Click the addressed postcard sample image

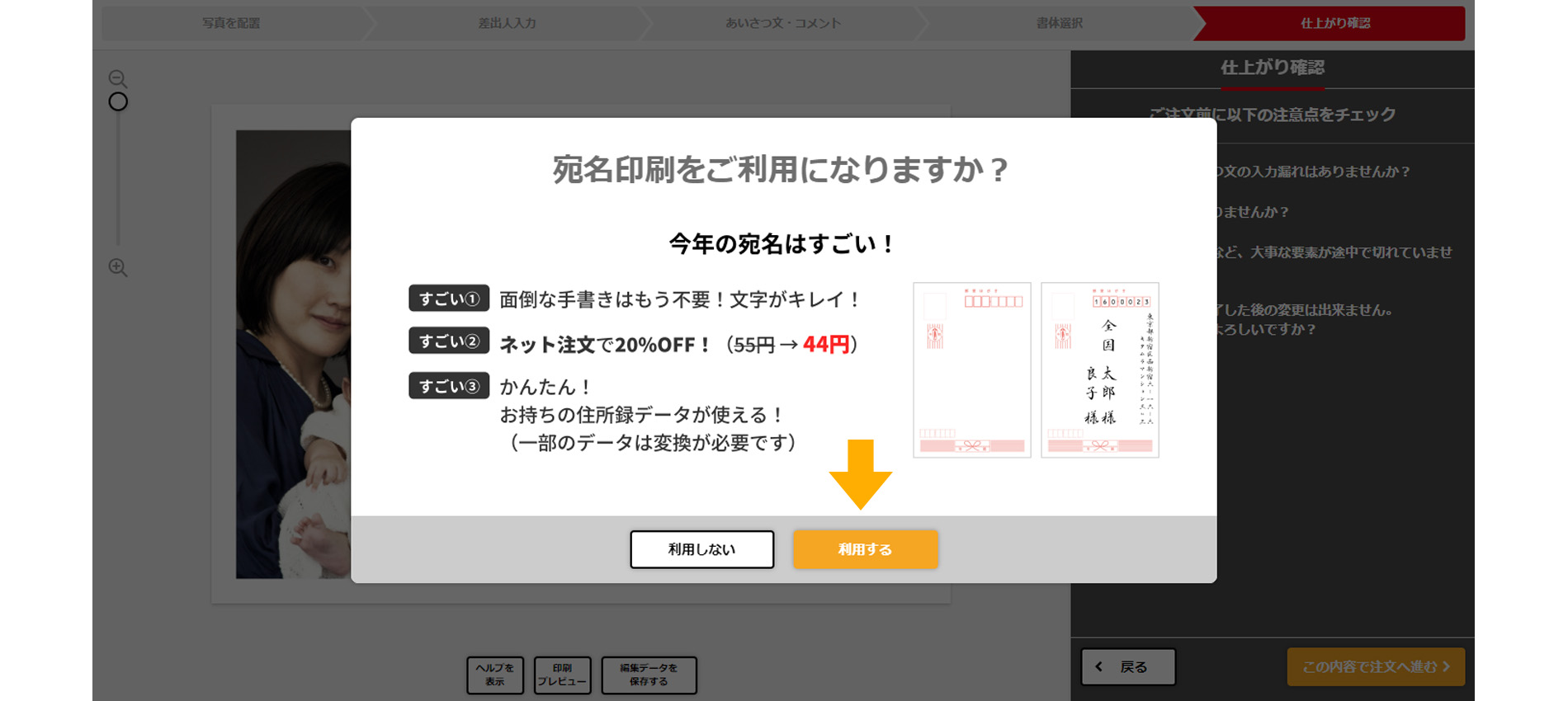point(1100,369)
